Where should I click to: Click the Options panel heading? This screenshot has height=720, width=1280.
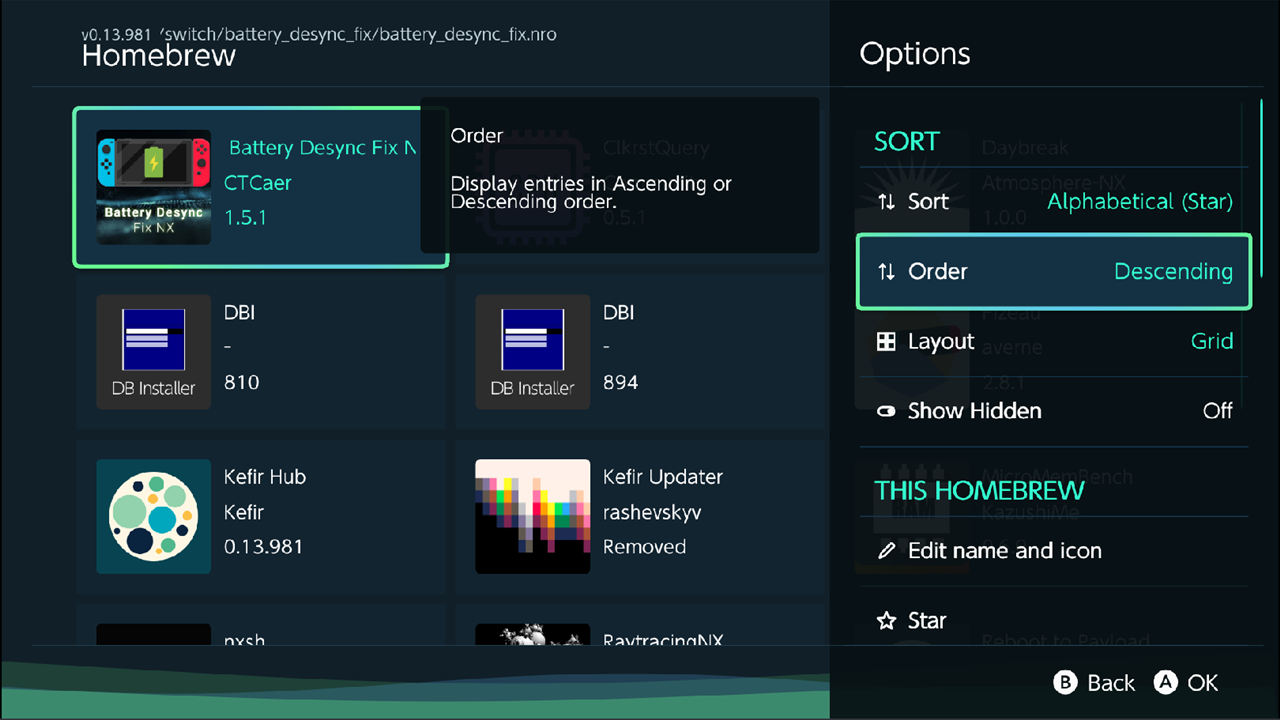[x=915, y=54]
